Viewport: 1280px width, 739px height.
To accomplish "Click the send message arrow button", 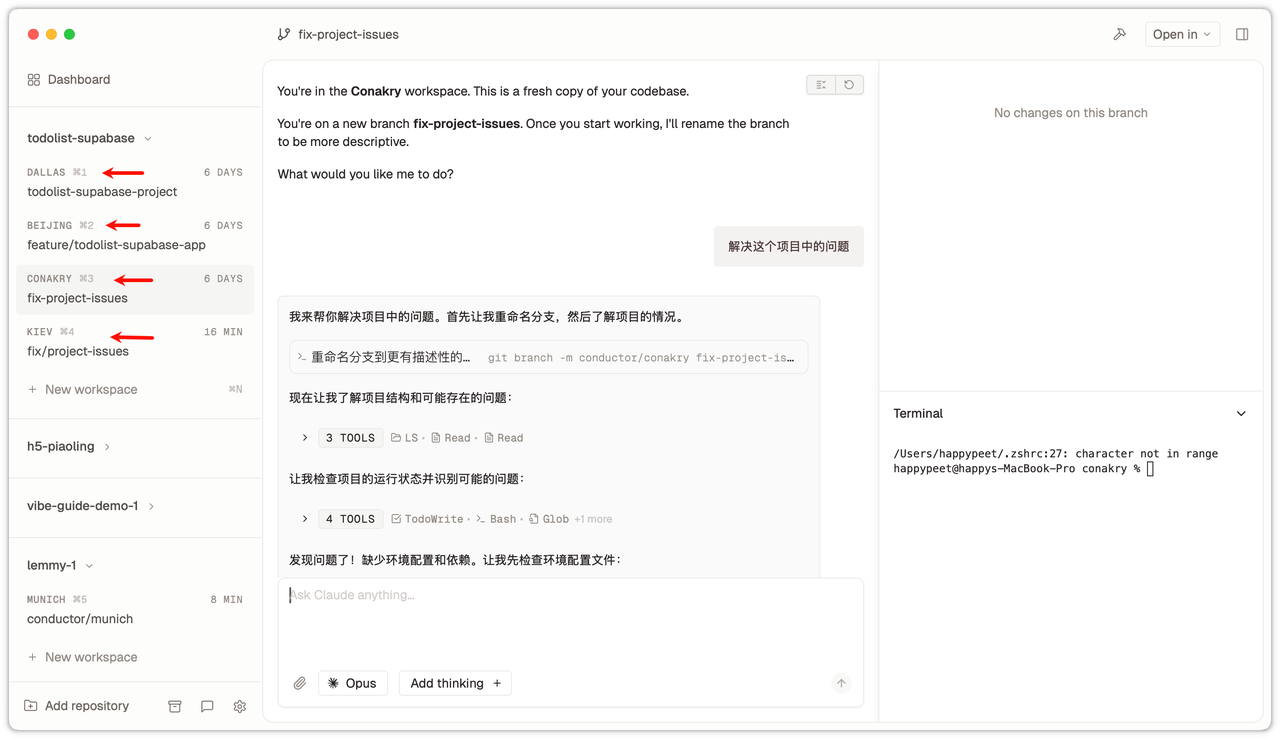I will point(841,683).
